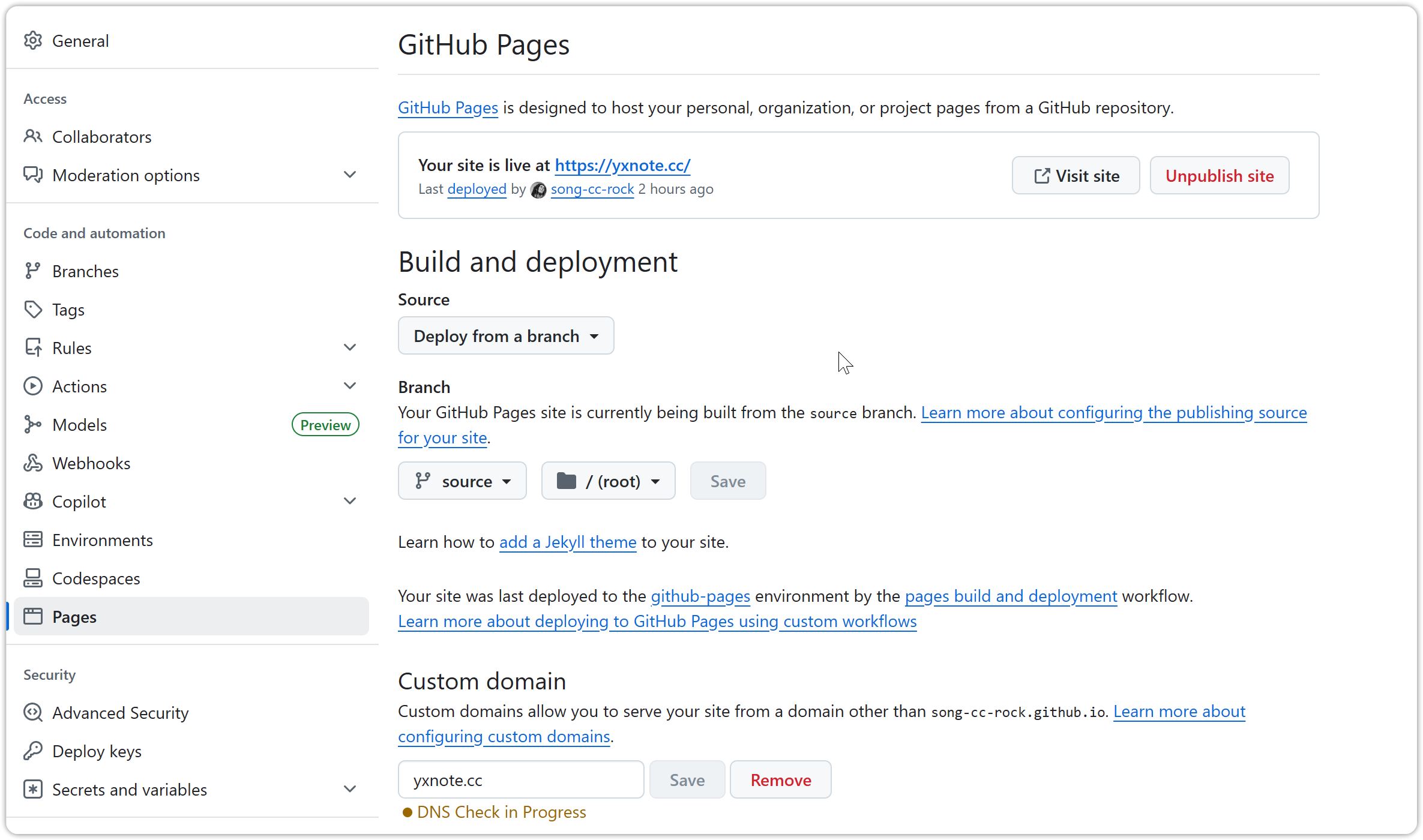Viewport: 1423px width, 840px height.
Task: Select the Deploy keys icon
Action: [33, 751]
